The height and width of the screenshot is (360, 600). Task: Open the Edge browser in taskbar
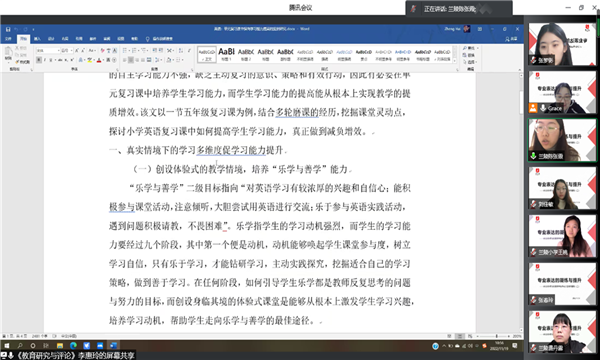coord(73,346)
